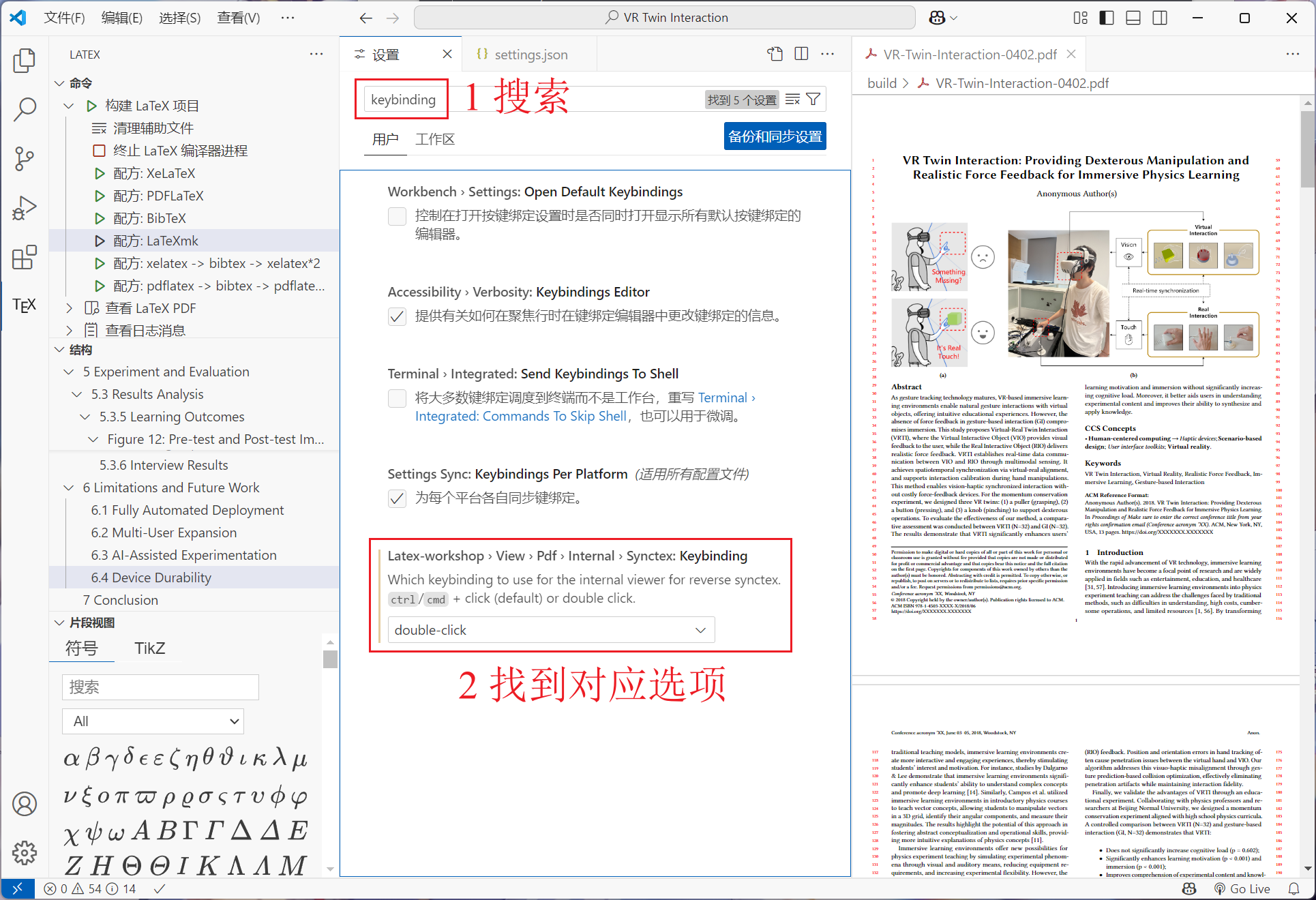Switch to the 工作区 settings tab
1316x900 pixels.
pos(435,139)
